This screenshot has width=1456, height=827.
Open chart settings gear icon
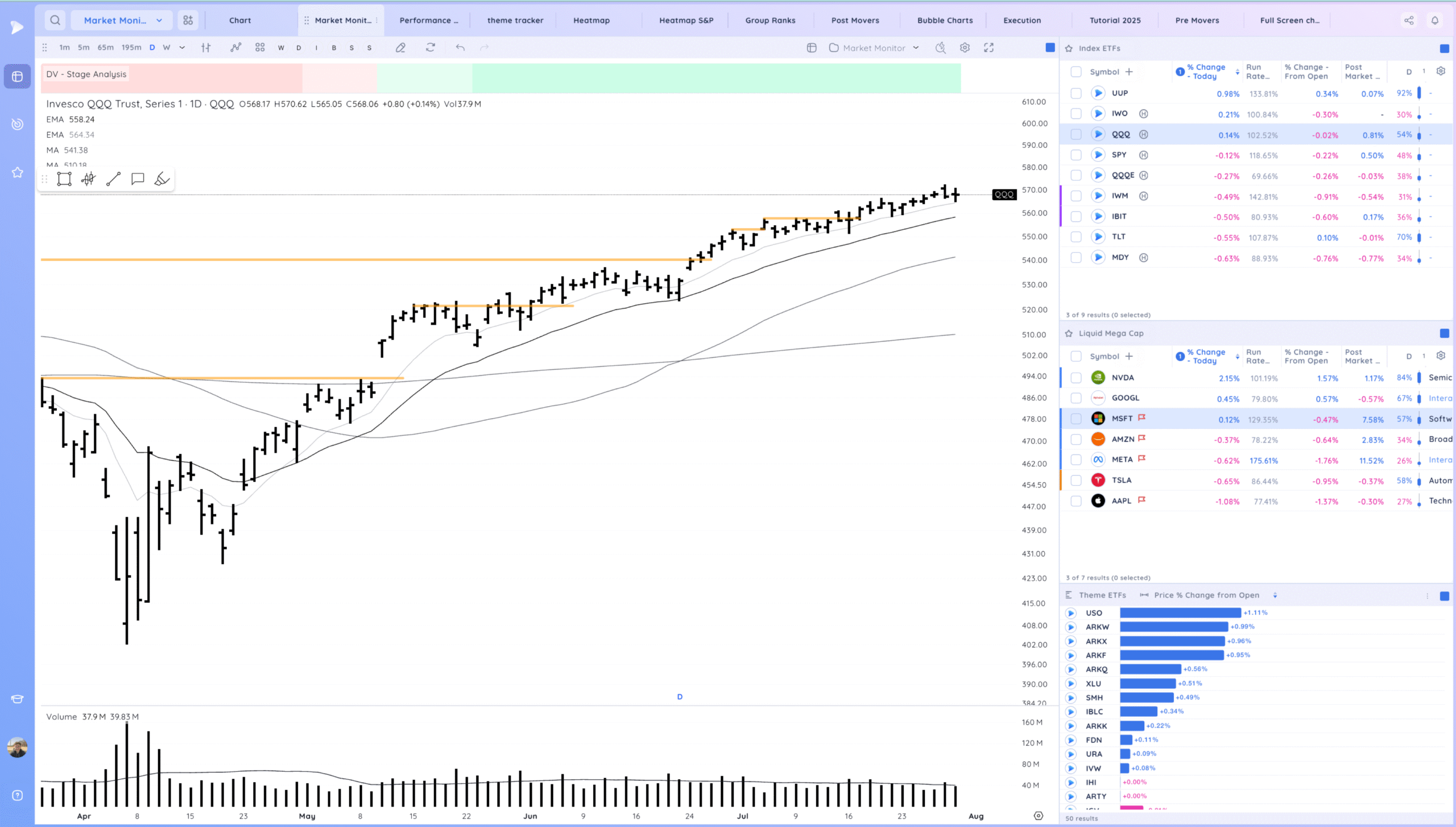click(x=965, y=48)
